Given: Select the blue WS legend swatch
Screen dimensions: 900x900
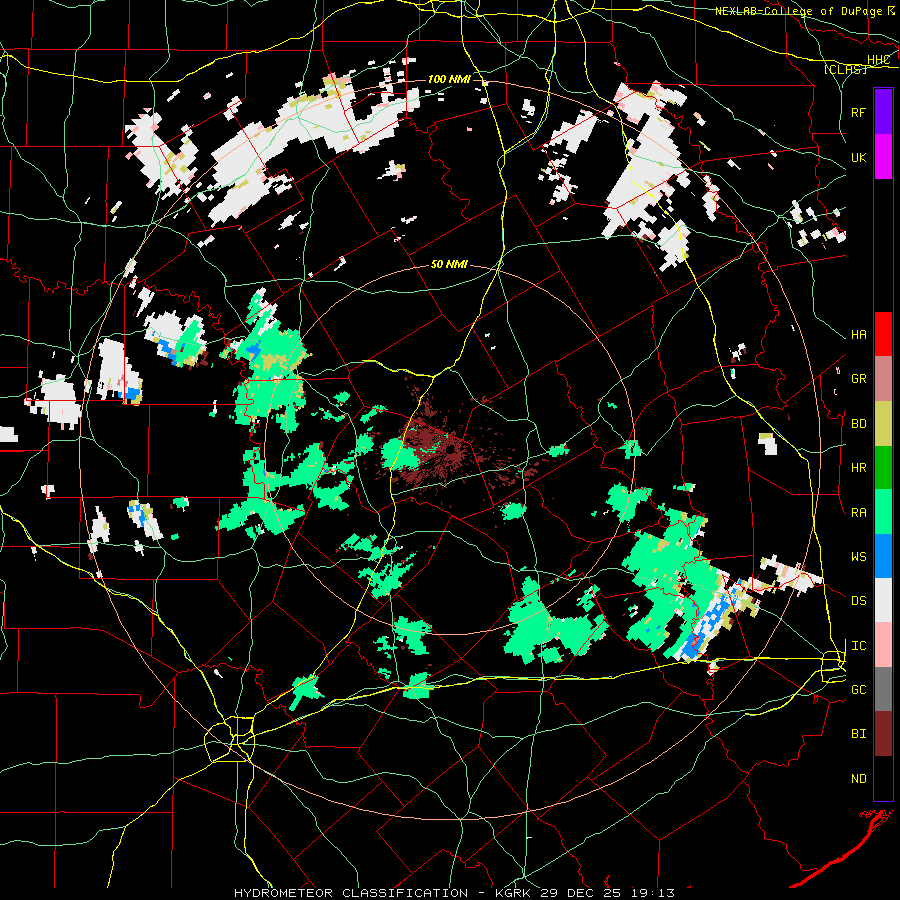Looking at the screenshot, I should point(883,556).
